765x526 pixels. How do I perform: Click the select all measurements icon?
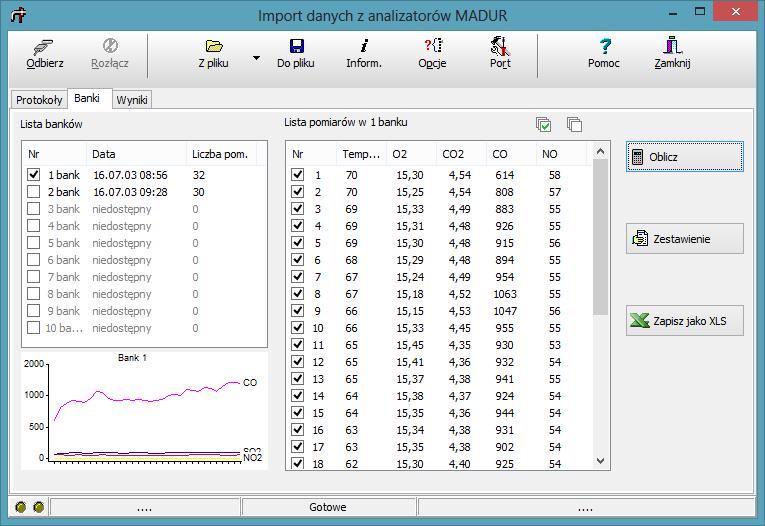(x=543, y=124)
